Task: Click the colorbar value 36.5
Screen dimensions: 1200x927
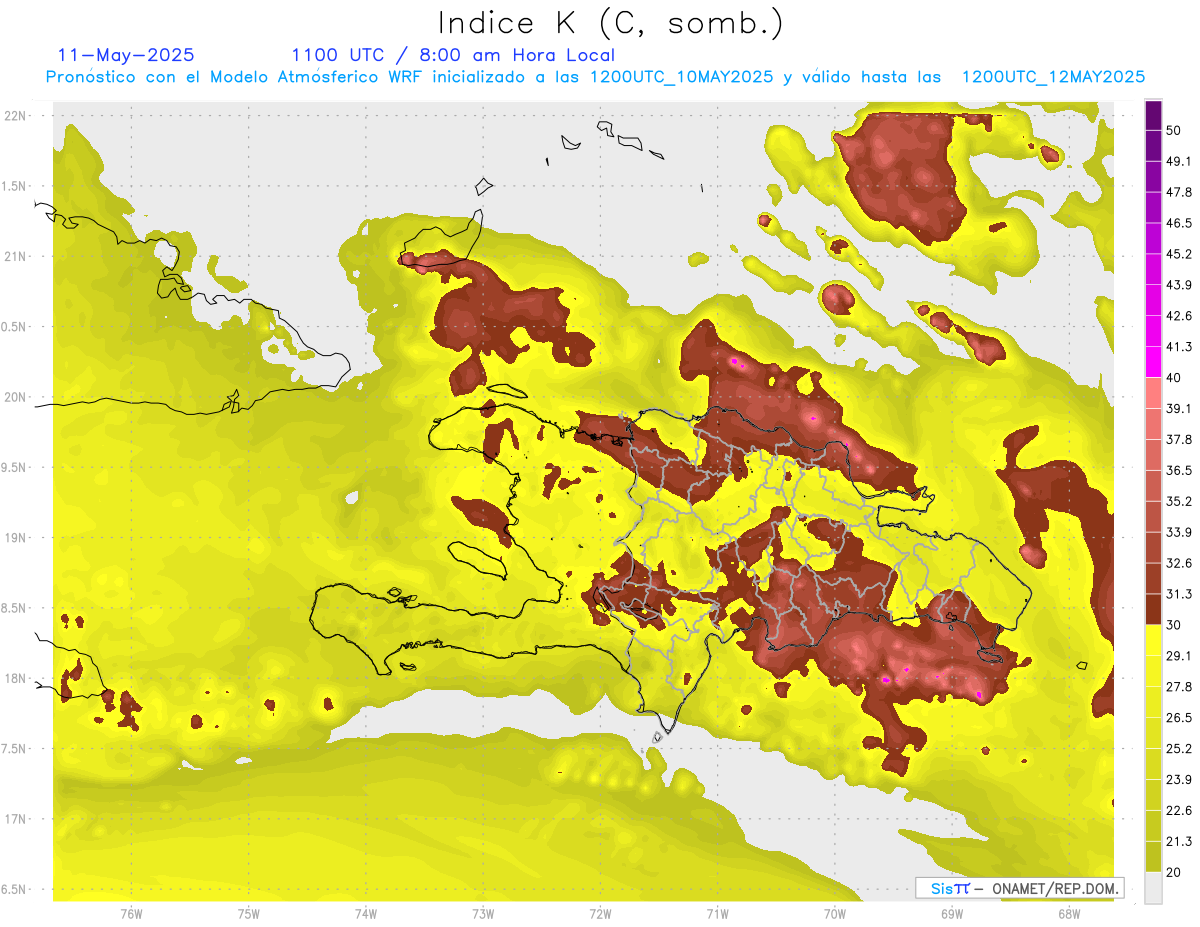Action: pos(1178,470)
